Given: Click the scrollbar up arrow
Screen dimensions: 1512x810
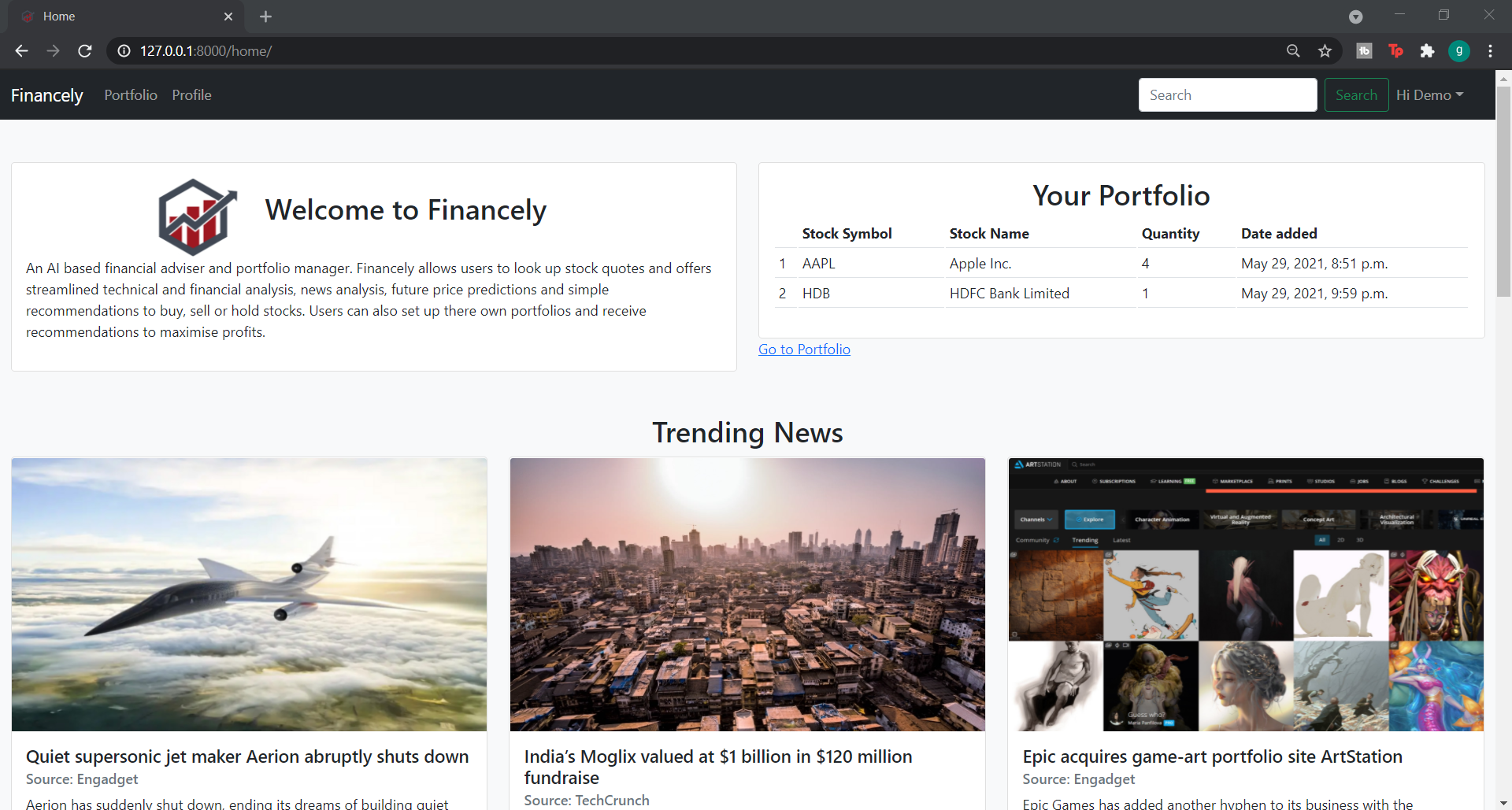Looking at the screenshot, I should (x=1503, y=78).
